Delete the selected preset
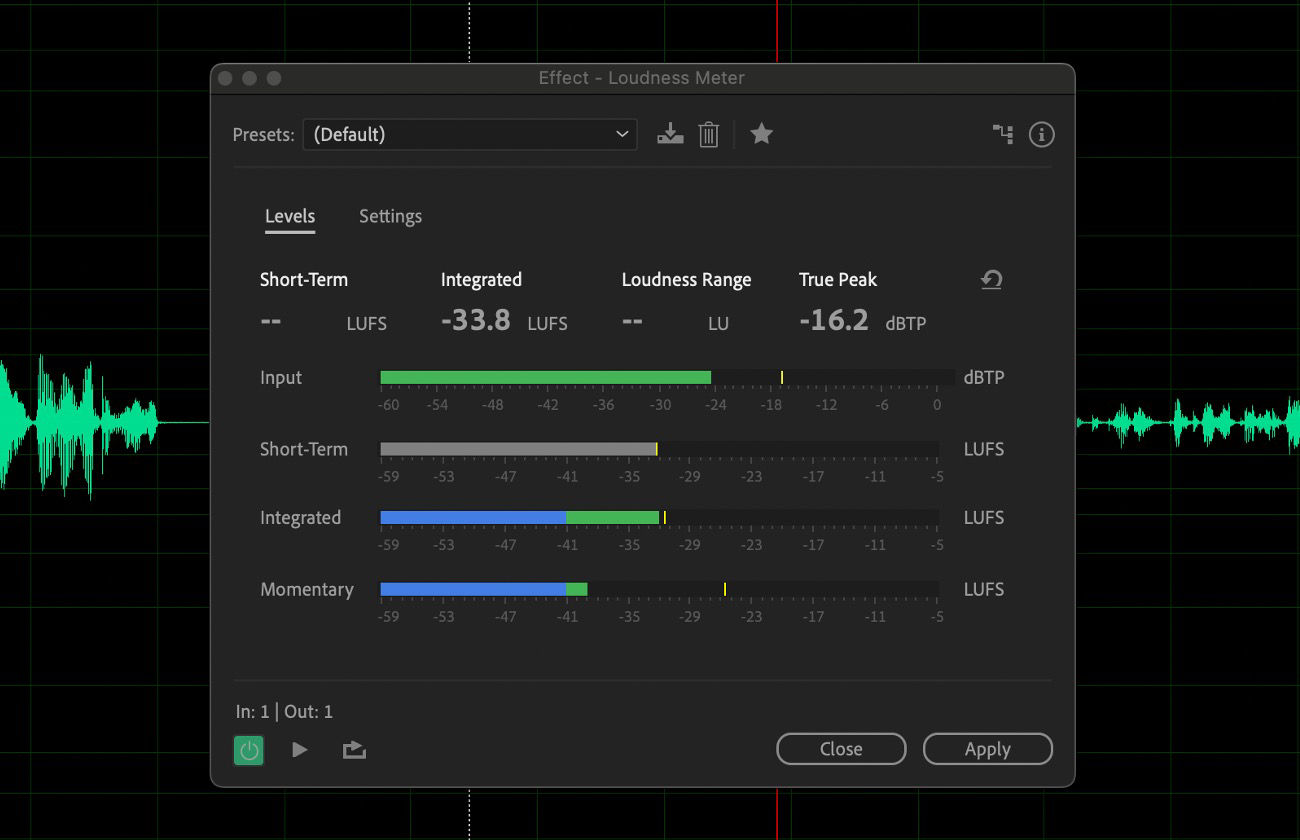The image size is (1300, 840). tap(709, 133)
